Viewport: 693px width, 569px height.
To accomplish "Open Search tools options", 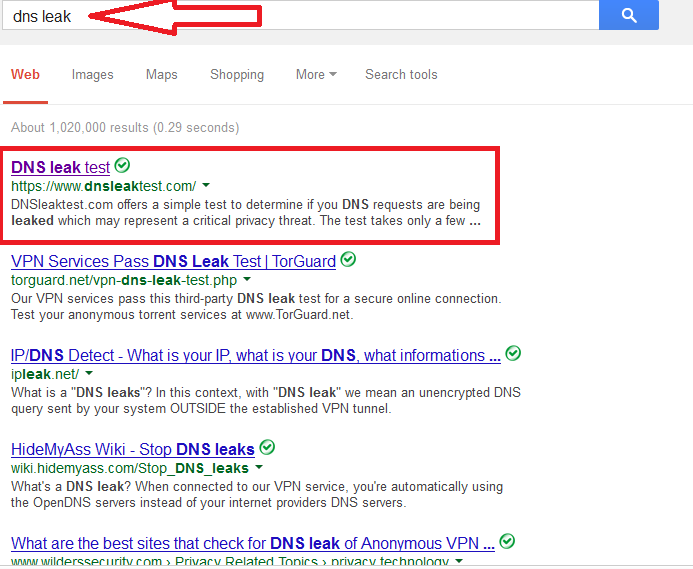I will [401, 74].
